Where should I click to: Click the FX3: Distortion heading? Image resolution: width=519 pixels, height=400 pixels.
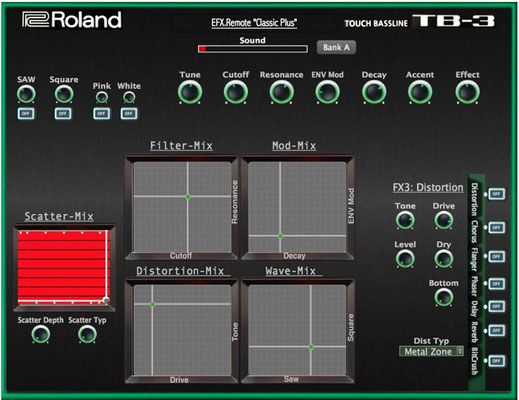pos(428,188)
